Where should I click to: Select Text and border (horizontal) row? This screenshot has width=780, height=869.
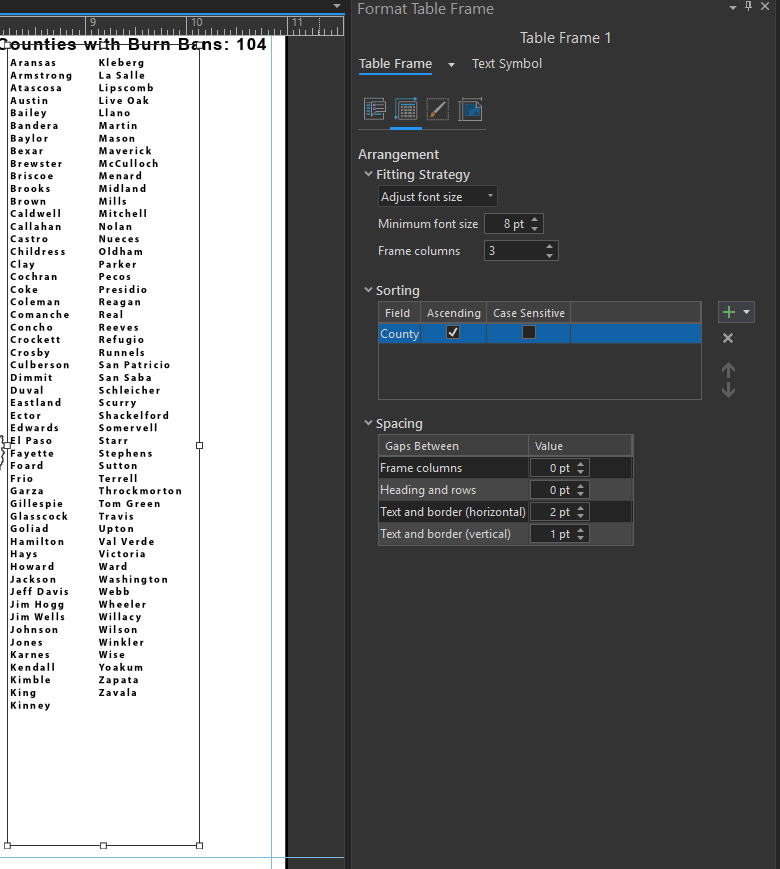505,512
